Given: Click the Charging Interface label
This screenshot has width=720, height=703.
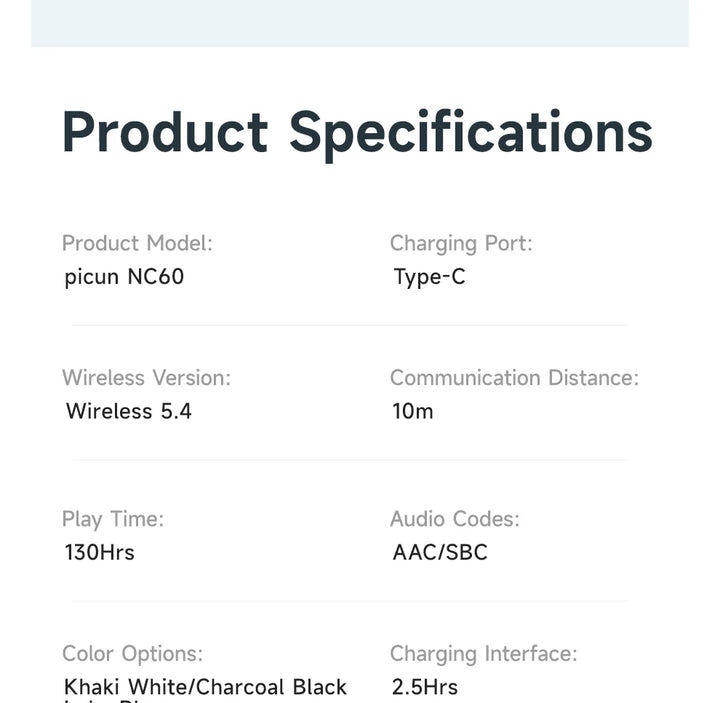Looking at the screenshot, I should click(483, 654).
